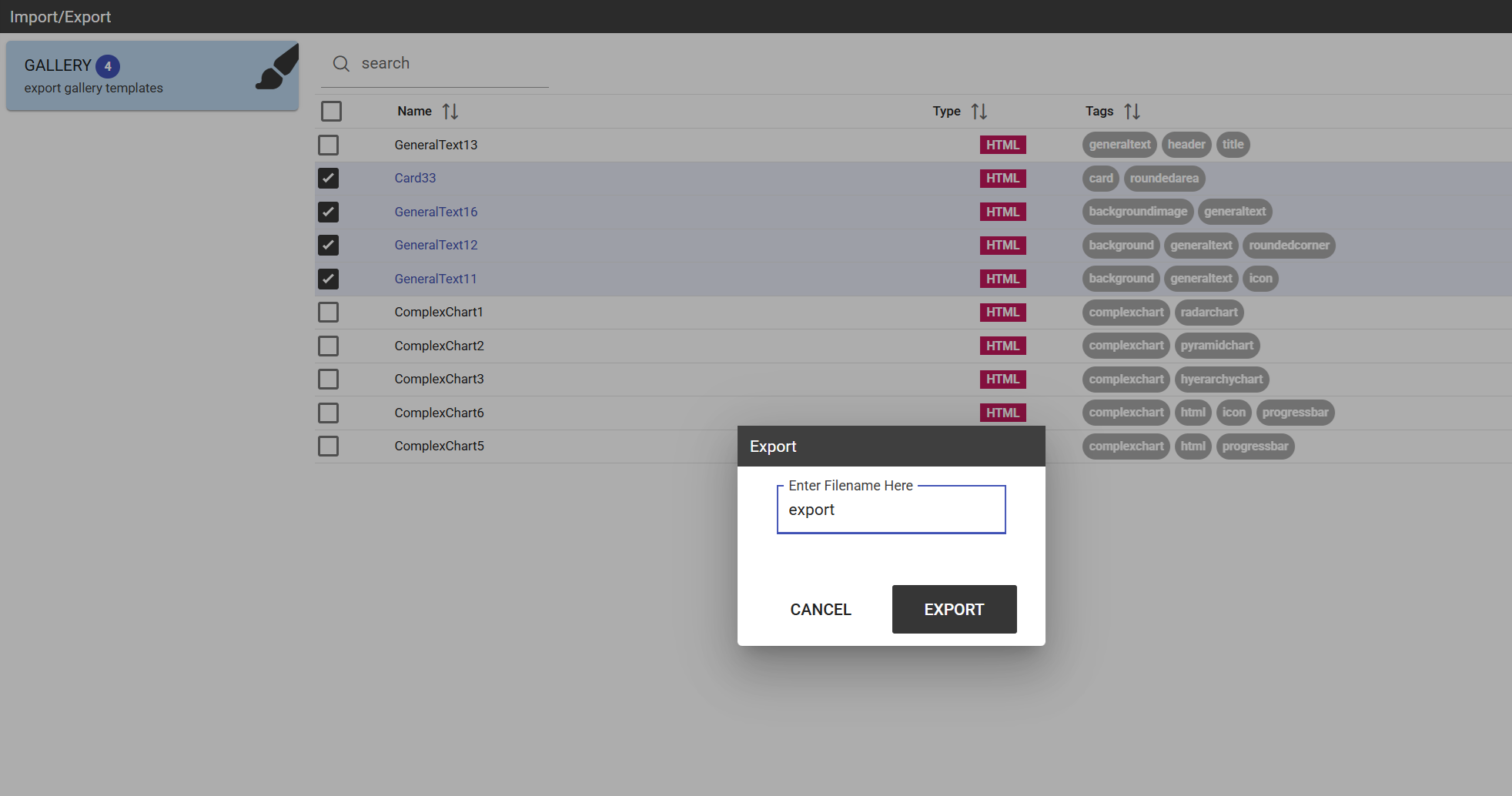
Task: Click the GeneralText11 name
Action: point(436,279)
